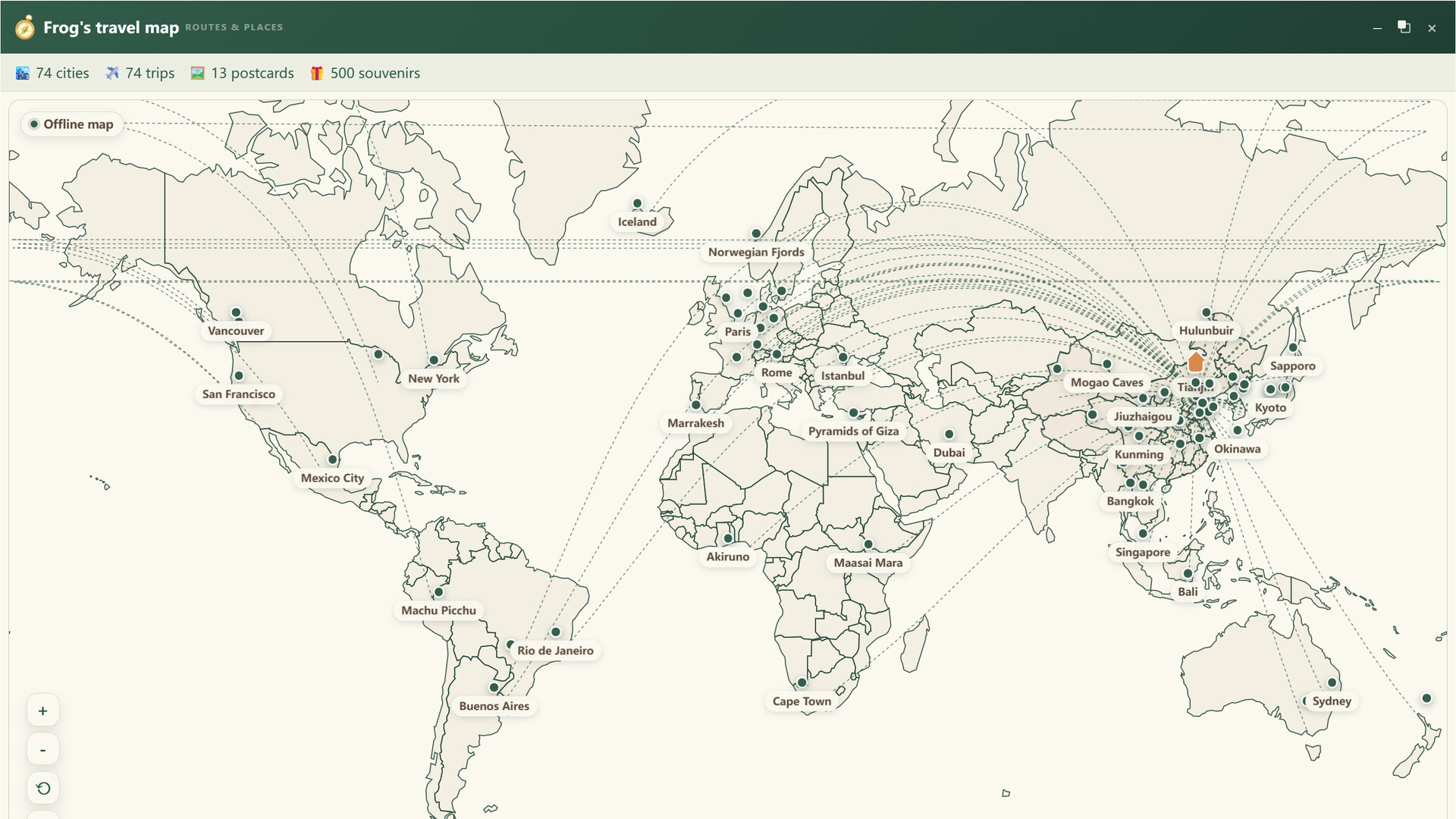Select Buenos Aires place label
The image size is (1456, 819).
494,707
